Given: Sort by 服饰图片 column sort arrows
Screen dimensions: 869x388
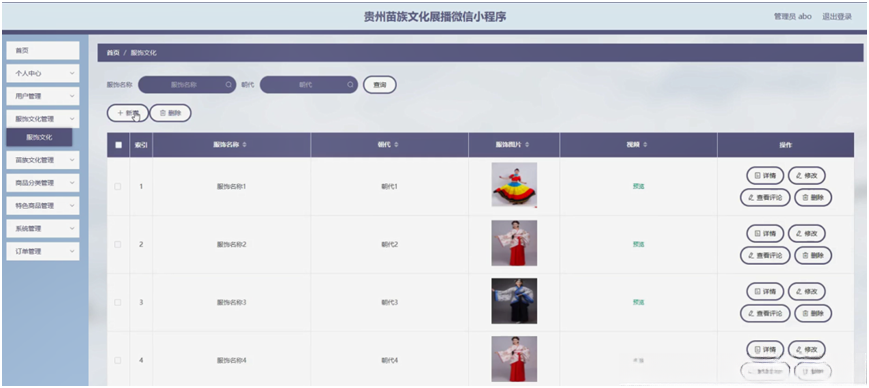Looking at the screenshot, I should tap(527, 145).
